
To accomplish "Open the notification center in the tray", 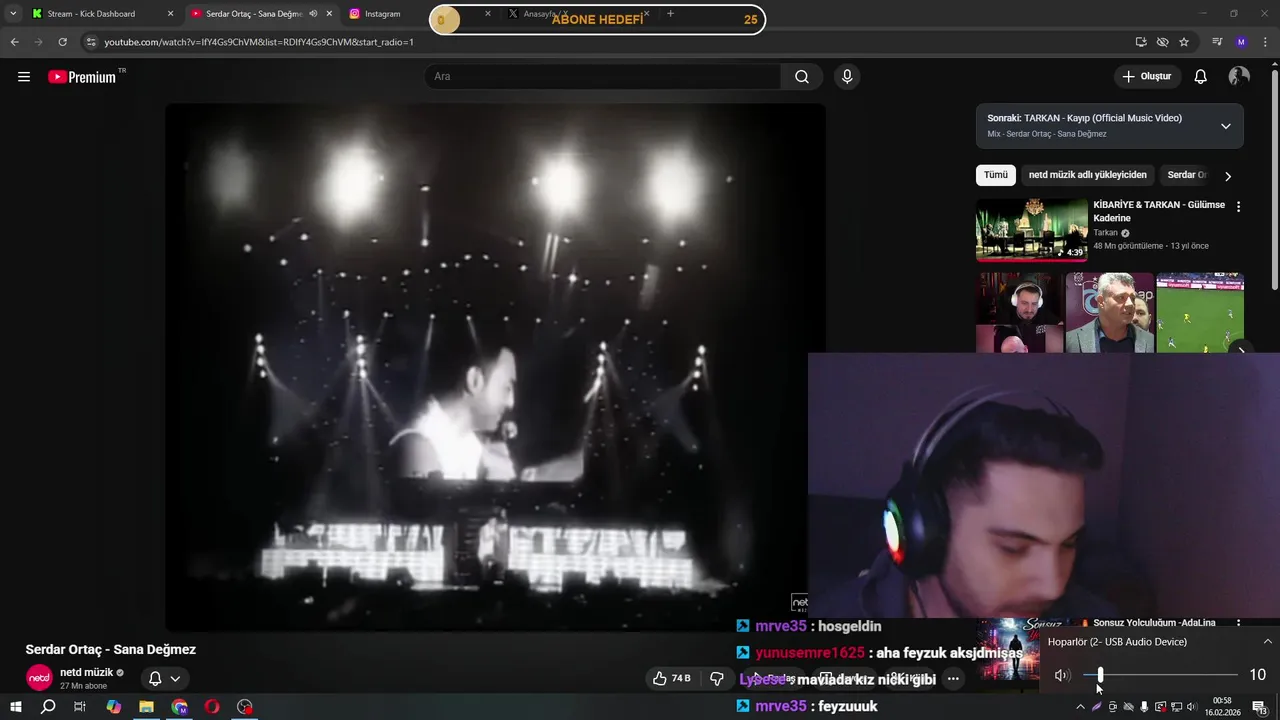I will (1261, 707).
